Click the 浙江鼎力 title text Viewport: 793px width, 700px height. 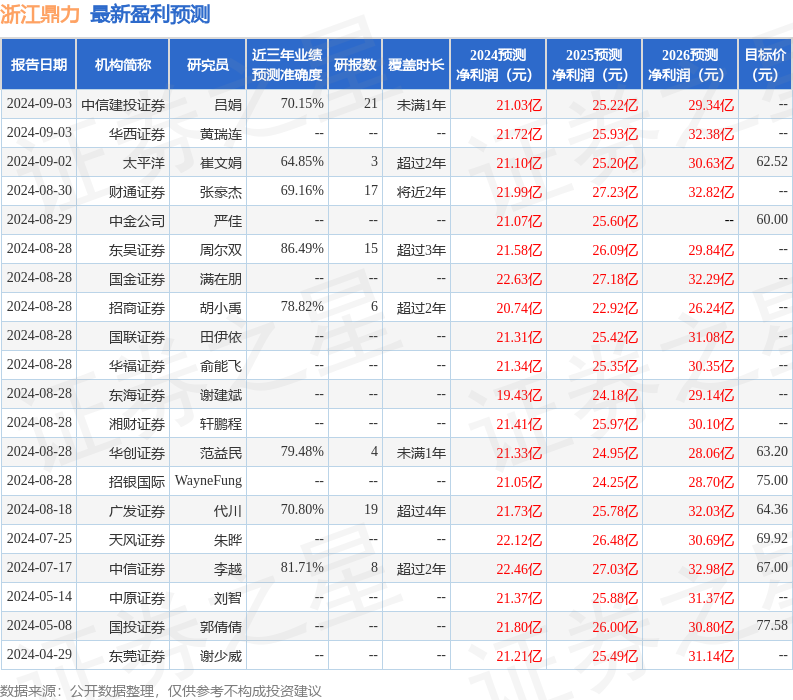40,14
